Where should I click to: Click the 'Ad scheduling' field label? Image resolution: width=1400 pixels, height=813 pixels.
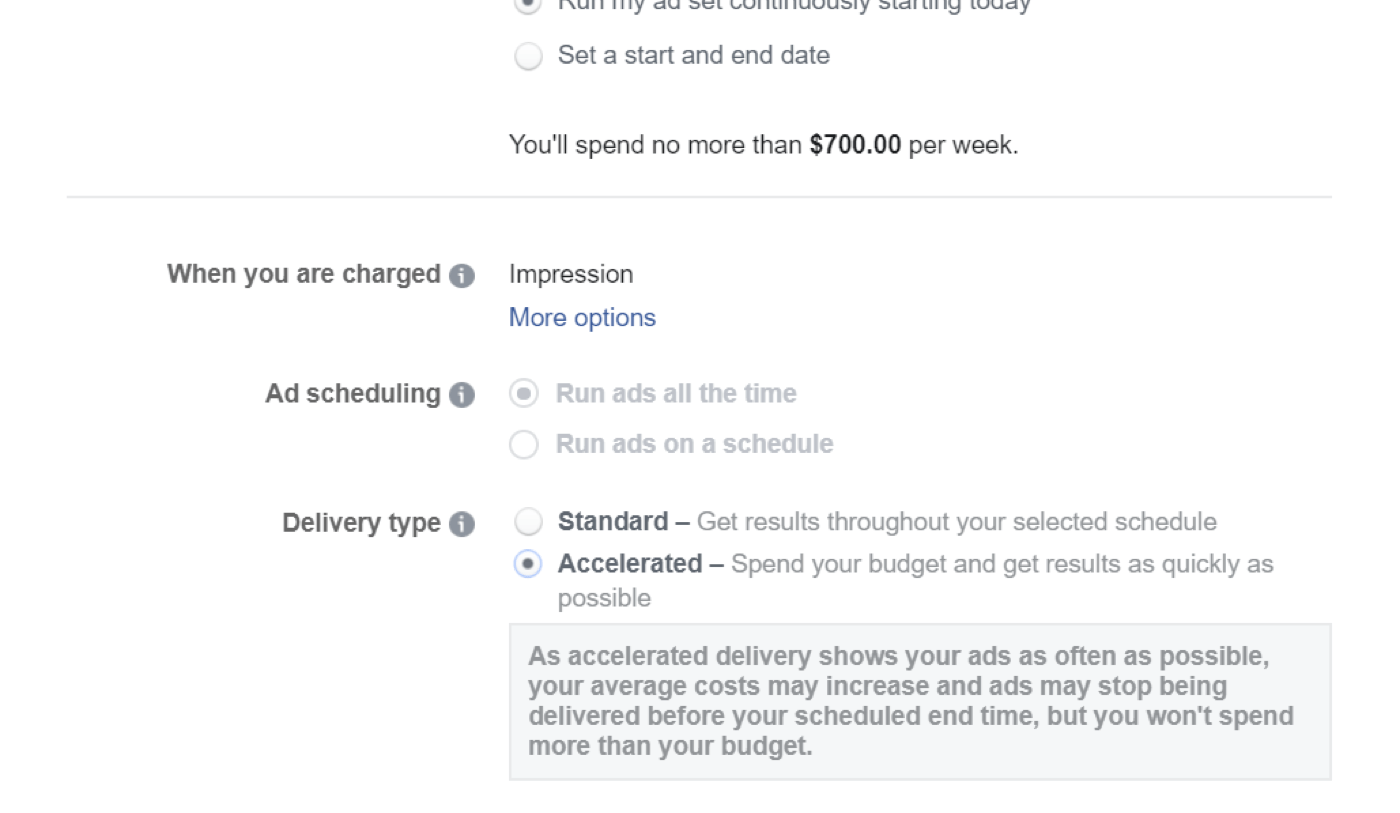coord(353,394)
